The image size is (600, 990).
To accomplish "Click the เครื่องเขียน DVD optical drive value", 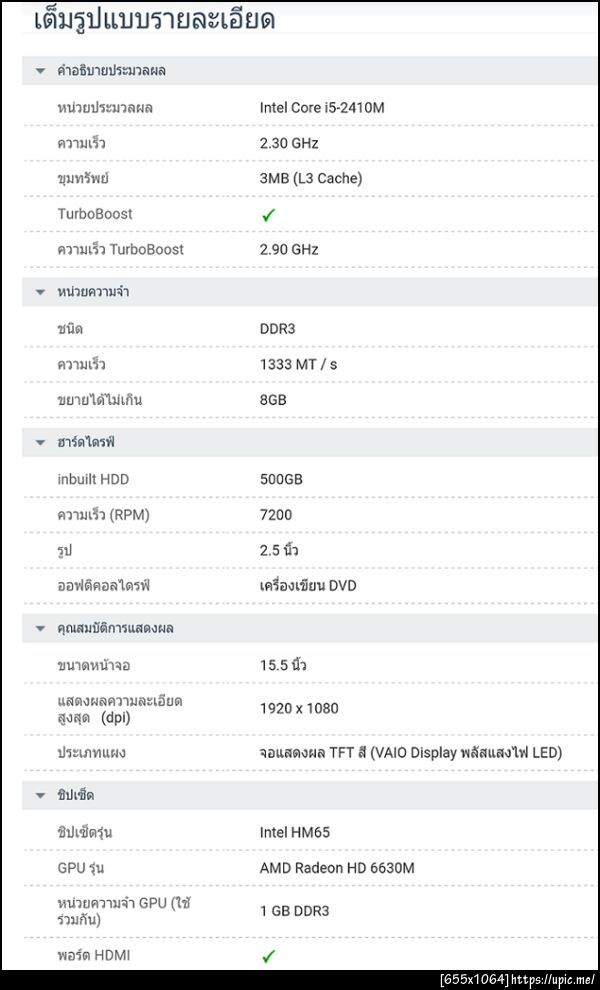I will point(308,585).
